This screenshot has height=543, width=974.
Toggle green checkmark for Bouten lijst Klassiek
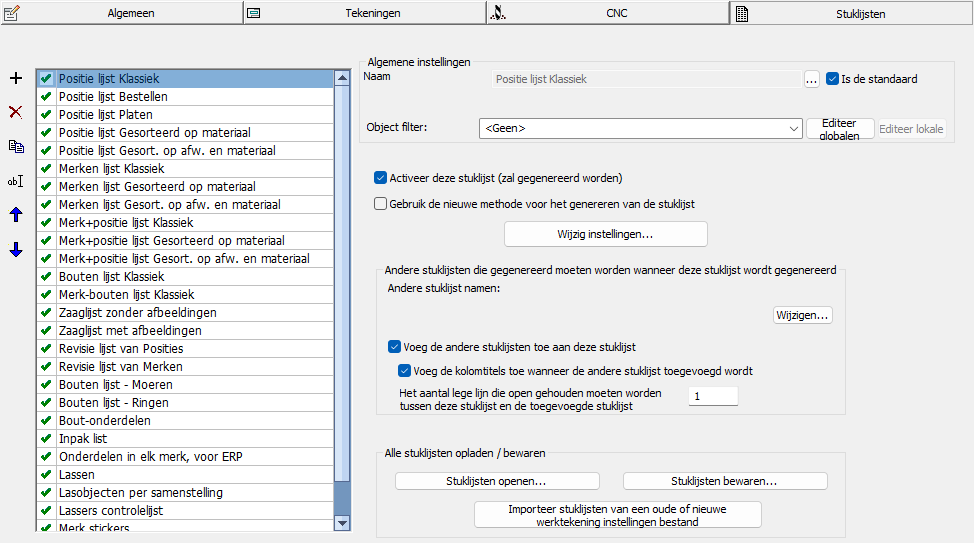pos(45,277)
